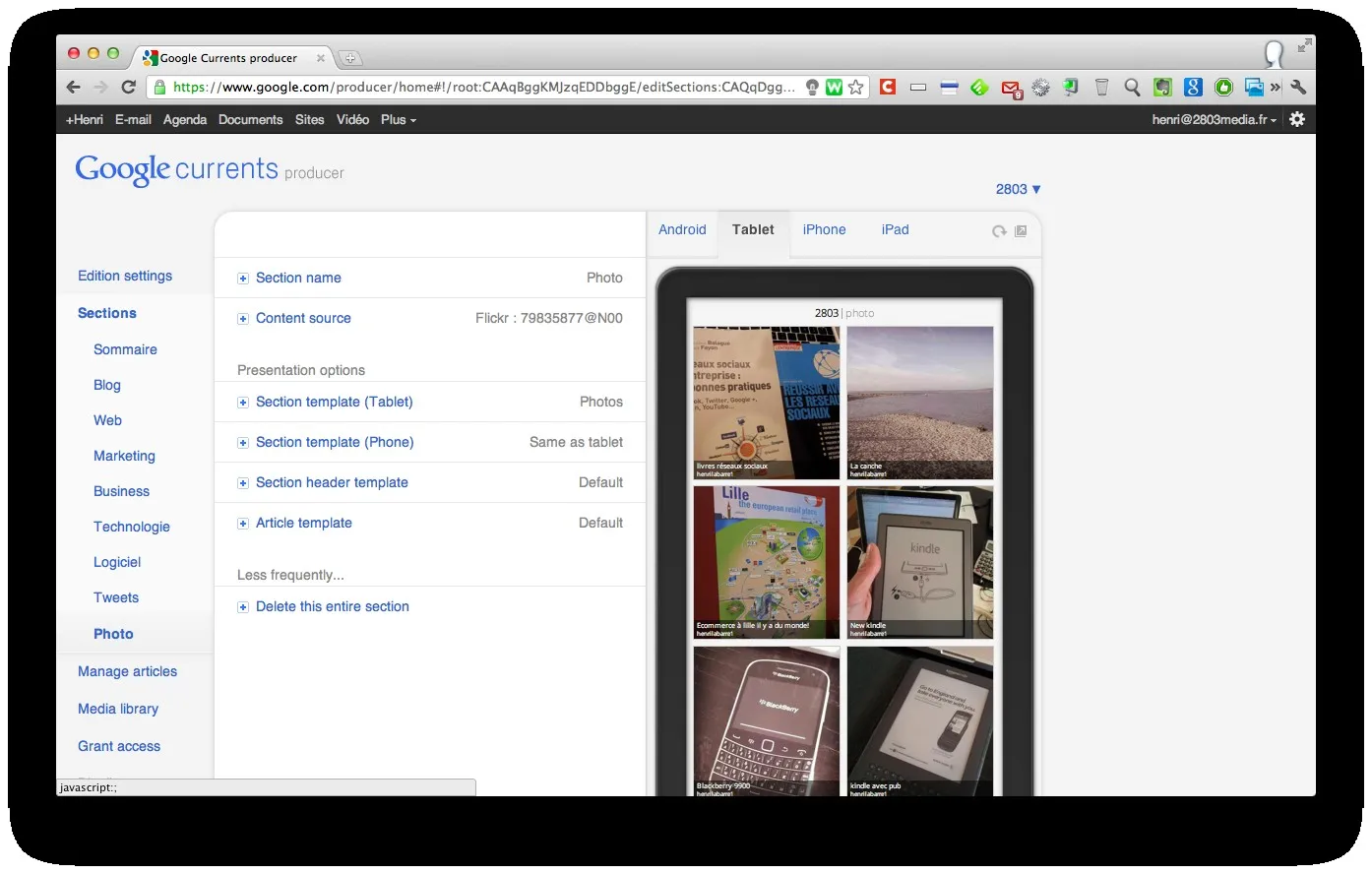Image resolution: width=1372 pixels, height=874 pixels.
Task: Switch preview to Android tab
Action: coord(682,229)
